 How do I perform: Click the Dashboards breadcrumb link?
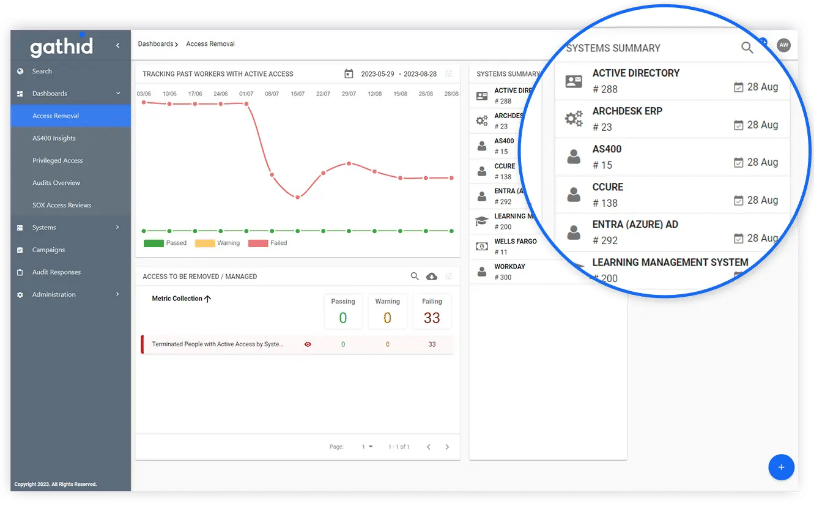(x=155, y=44)
